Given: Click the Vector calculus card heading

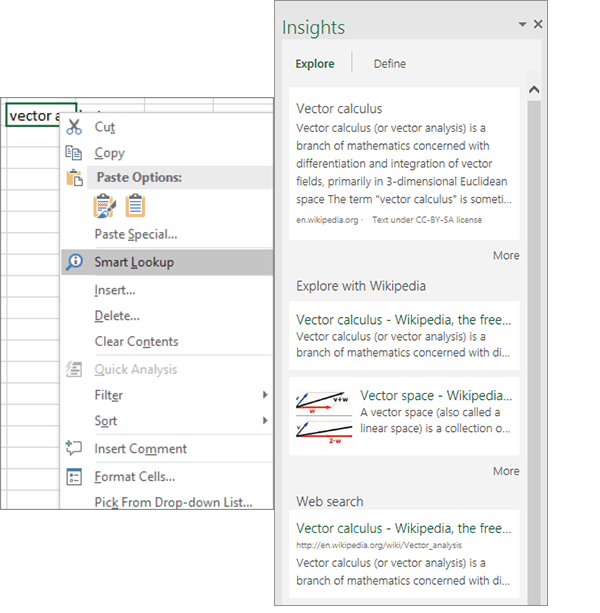Looking at the screenshot, I should click(x=339, y=109).
